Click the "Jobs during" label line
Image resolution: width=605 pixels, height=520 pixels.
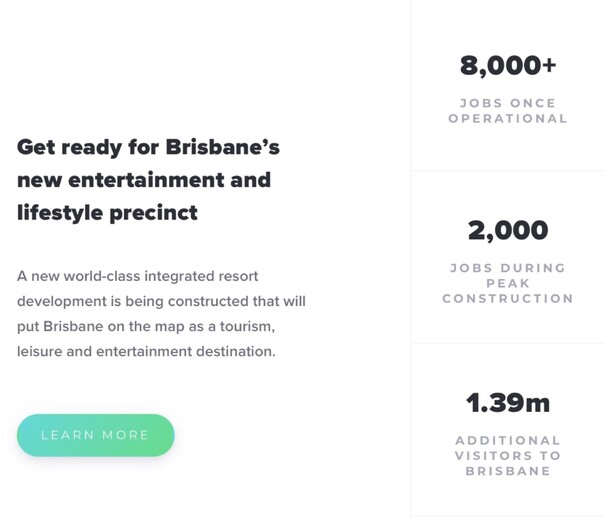[508, 268]
